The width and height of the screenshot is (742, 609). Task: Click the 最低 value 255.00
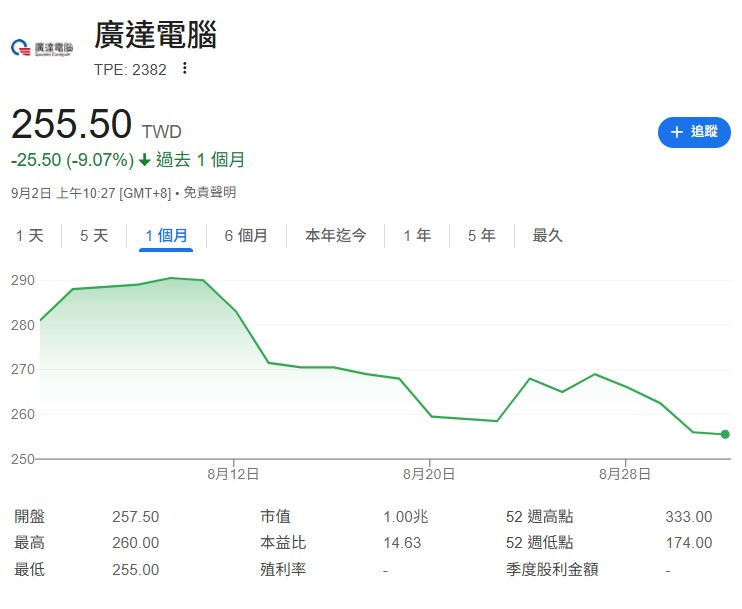(135, 570)
